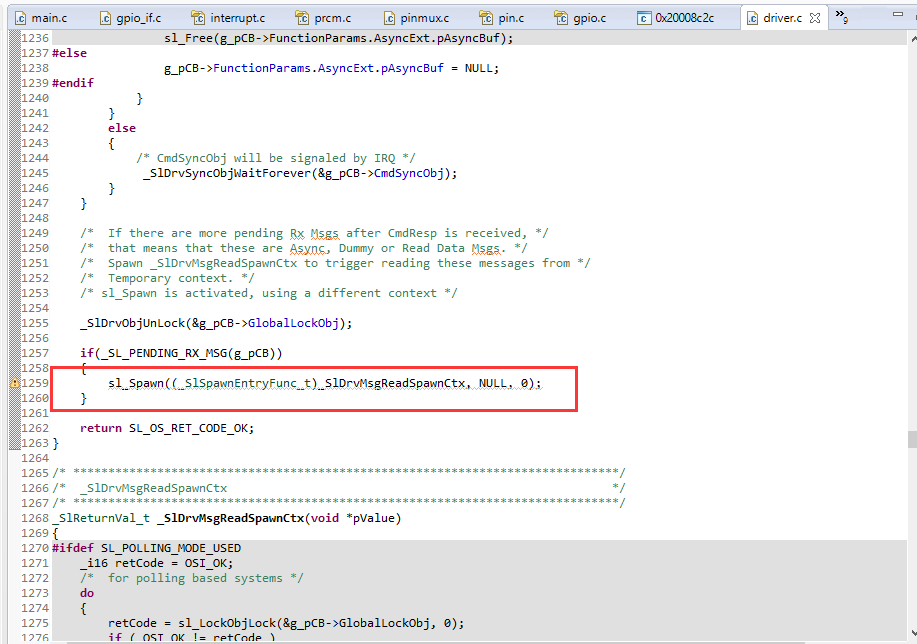Click '#ifdef SL_POLLING_MODE_USED' directive

tap(146, 548)
